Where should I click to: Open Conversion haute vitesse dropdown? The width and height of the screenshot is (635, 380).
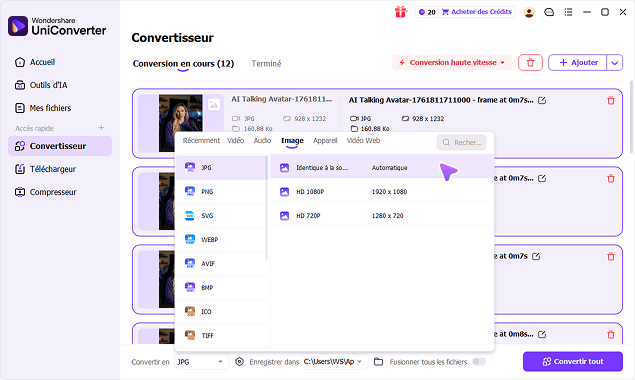[x=452, y=63]
